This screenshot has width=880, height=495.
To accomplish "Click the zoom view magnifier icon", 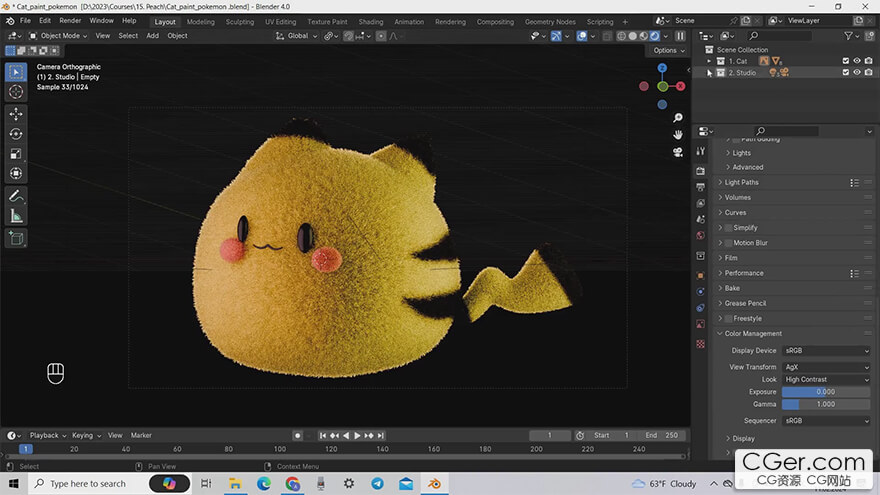I will click(x=678, y=117).
